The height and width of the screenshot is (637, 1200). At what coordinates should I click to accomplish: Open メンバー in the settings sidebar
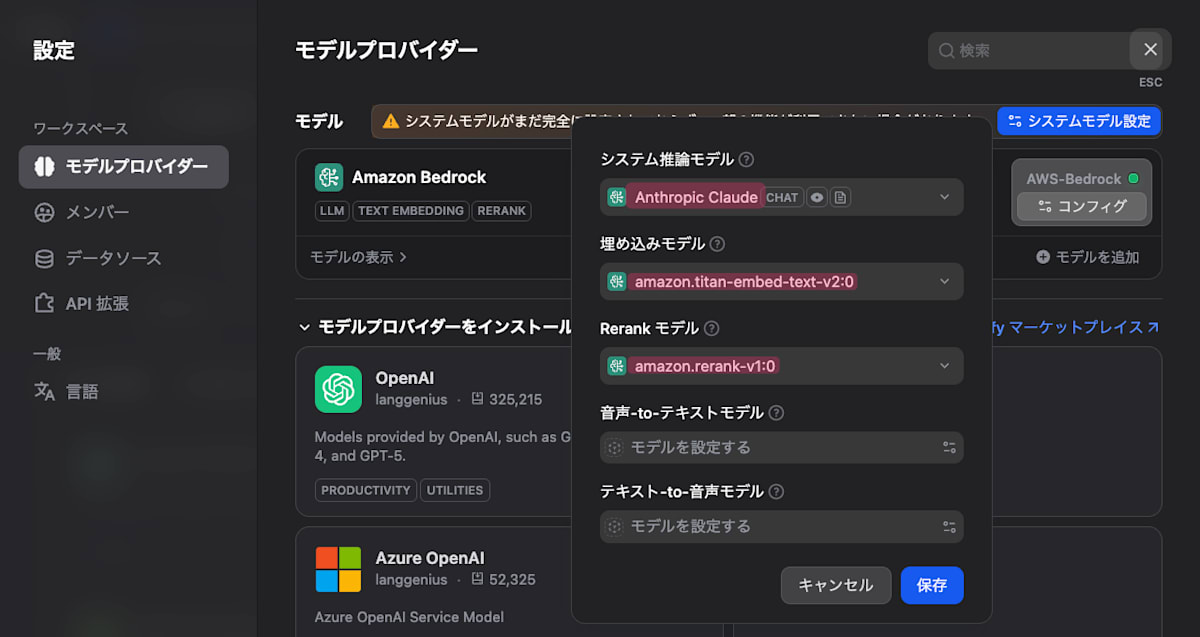tap(97, 212)
